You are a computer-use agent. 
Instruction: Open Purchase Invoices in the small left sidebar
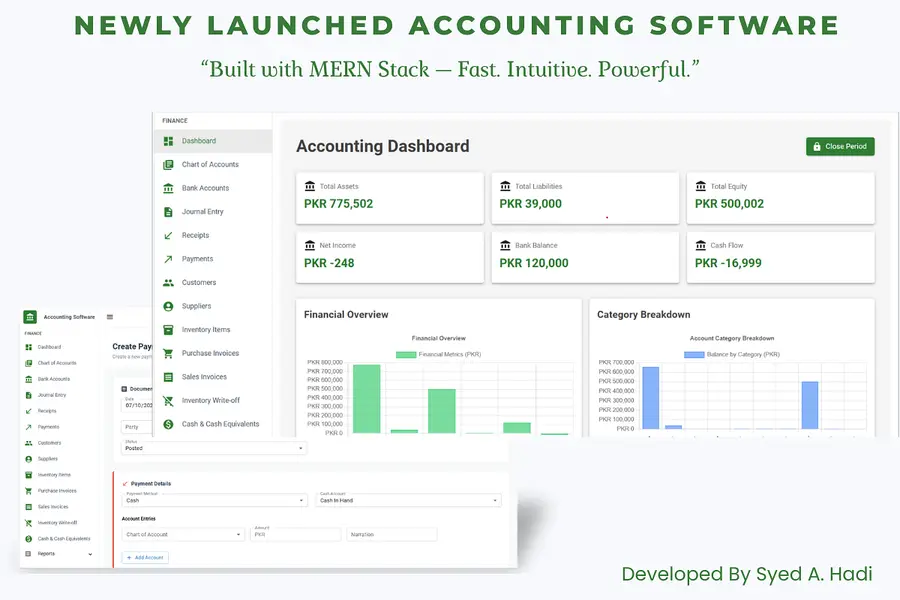(x=56, y=491)
